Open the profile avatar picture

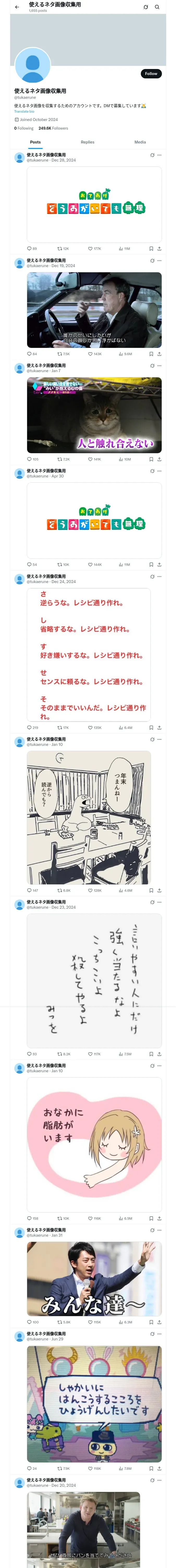33,65
